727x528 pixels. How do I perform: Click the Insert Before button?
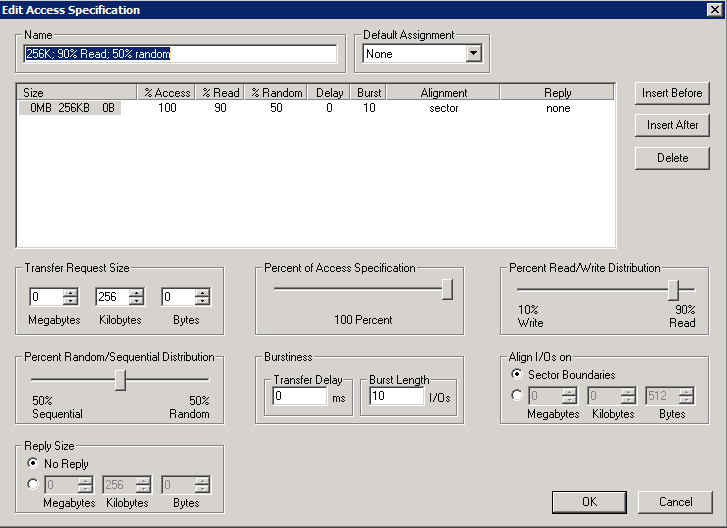[672, 93]
